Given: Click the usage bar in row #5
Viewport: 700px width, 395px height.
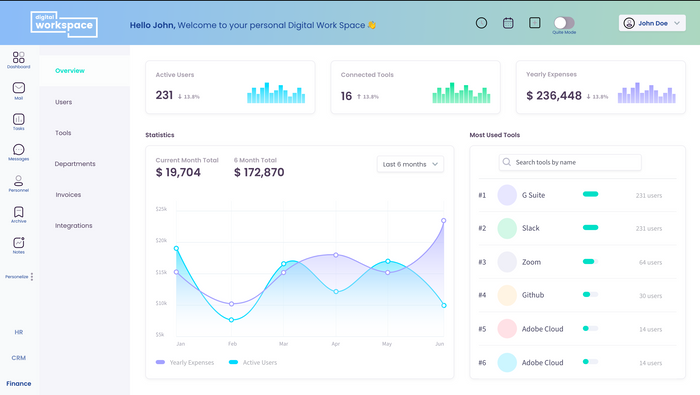Looking at the screenshot, I should point(590,328).
